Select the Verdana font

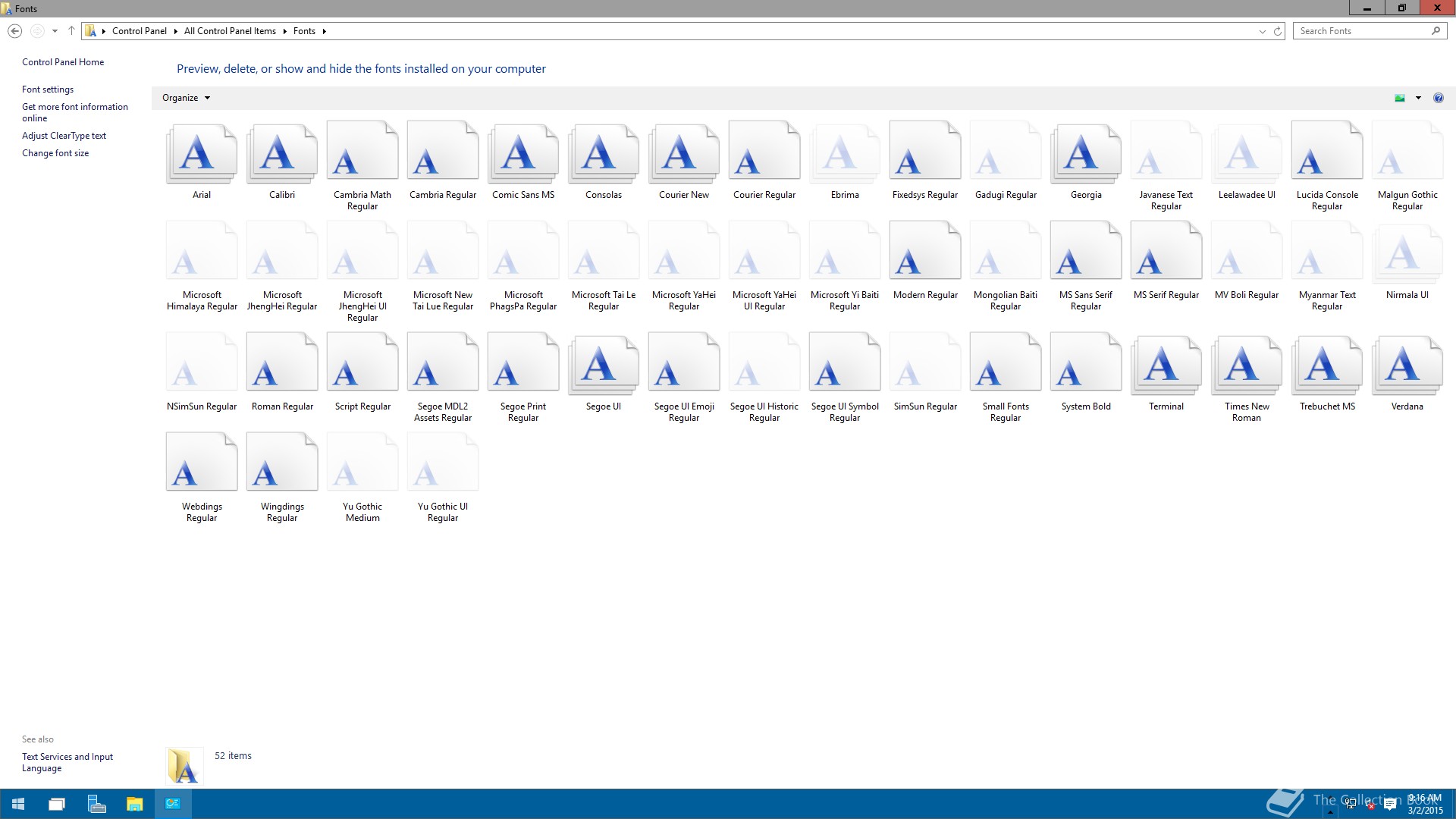pyautogui.click(x=1407, y=366)
